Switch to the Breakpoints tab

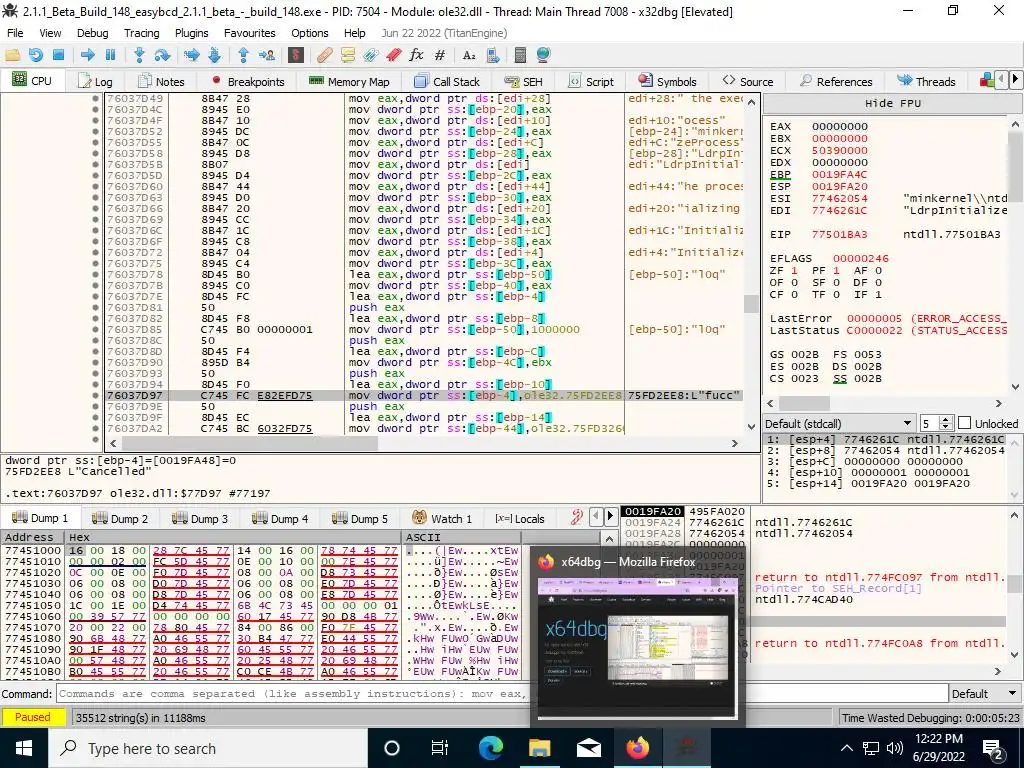pos(248,81)
